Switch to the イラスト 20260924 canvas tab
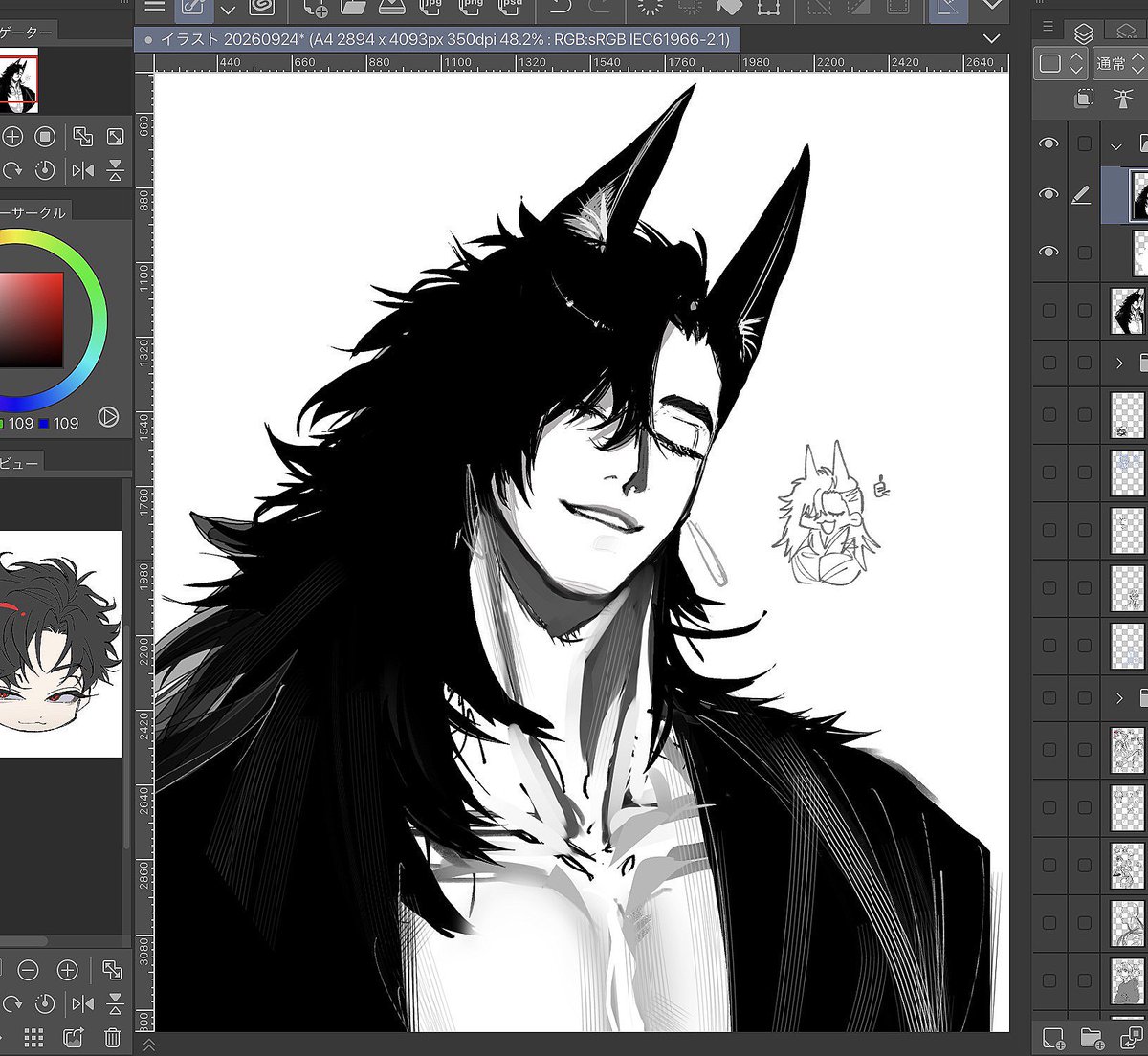This screenshot has width=1148, height=1056. pyautogui.click(x=439, y=40)
